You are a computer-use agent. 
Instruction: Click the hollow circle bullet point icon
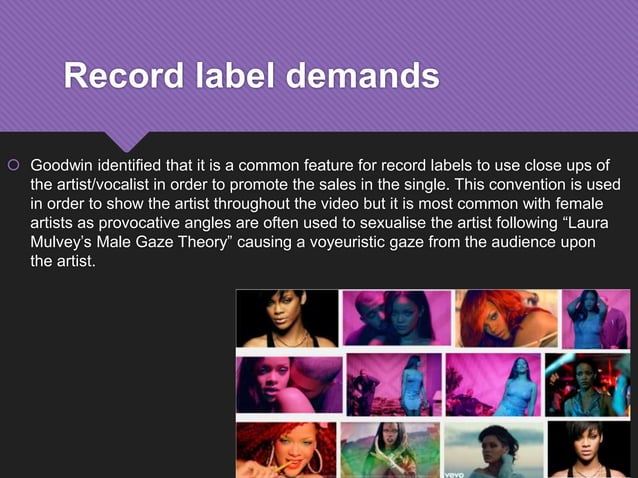tap(13, 165)
